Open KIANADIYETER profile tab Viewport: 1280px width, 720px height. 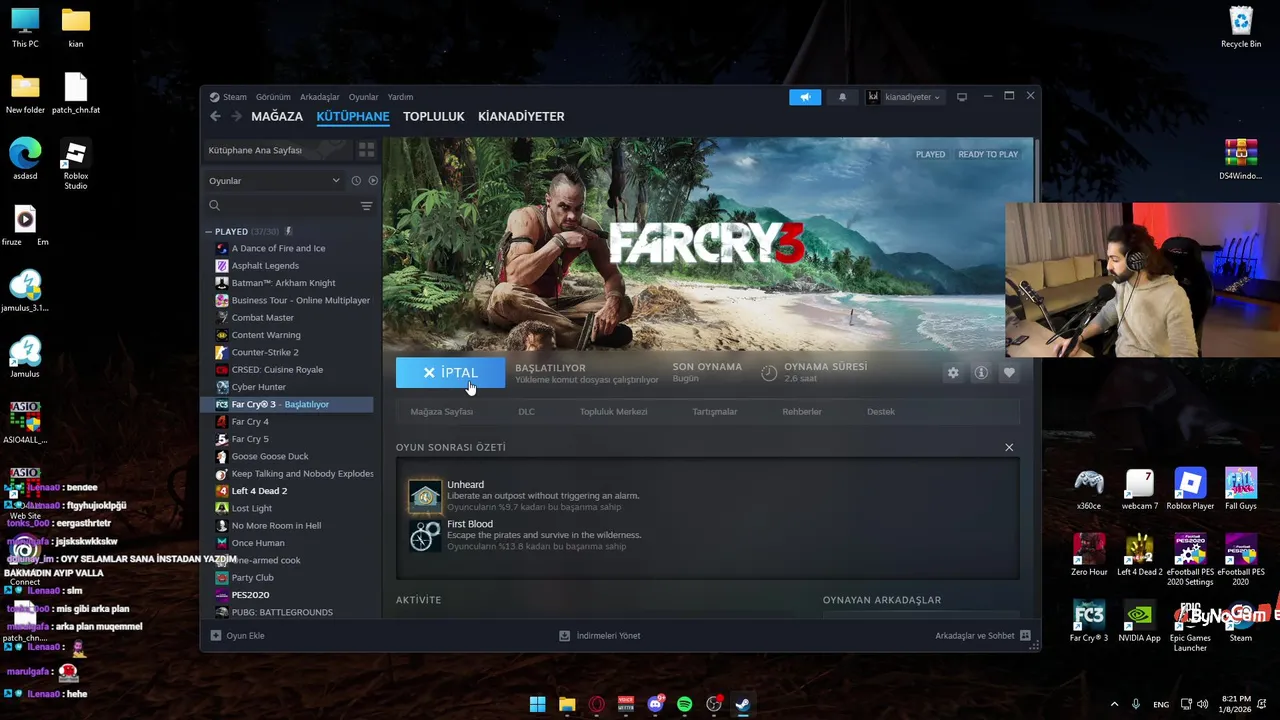pos(521,116)
